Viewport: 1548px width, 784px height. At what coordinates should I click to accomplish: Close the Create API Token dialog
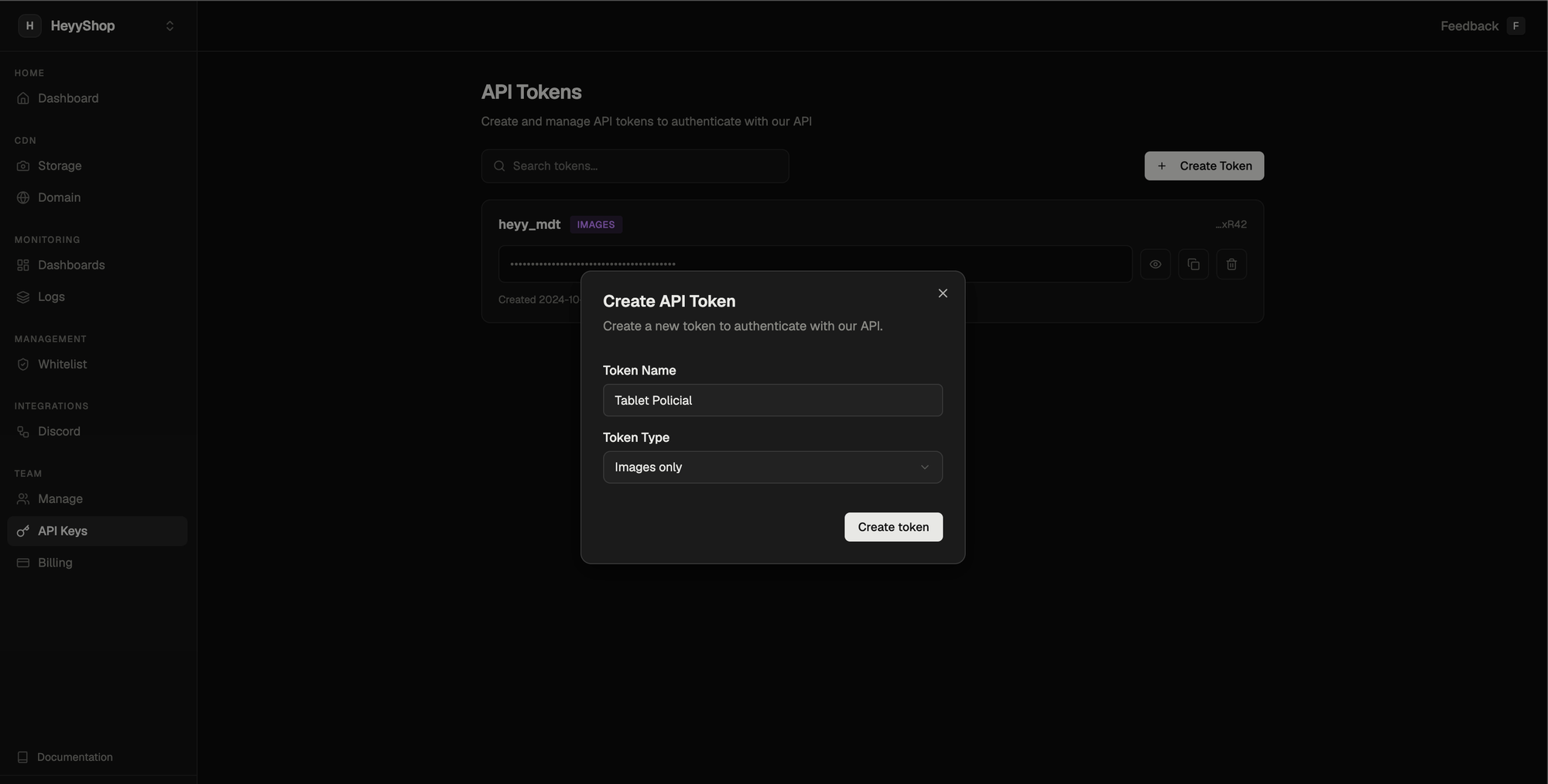click(942, 293)
